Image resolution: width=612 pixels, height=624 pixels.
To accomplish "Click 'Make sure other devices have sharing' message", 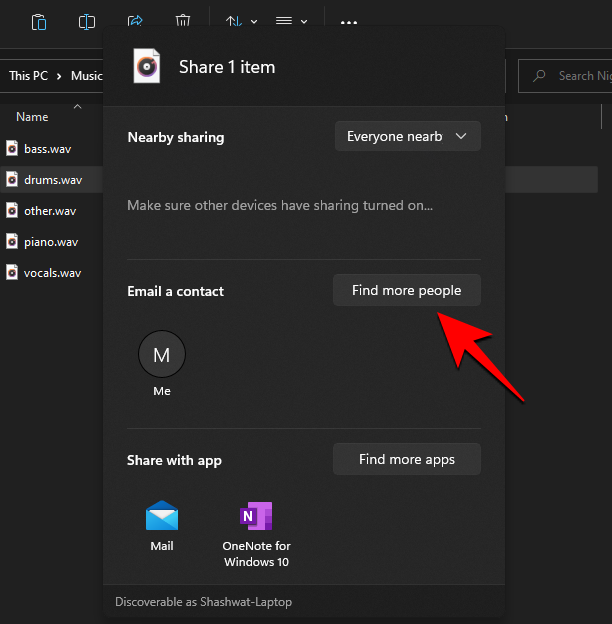I will [280, 205].
